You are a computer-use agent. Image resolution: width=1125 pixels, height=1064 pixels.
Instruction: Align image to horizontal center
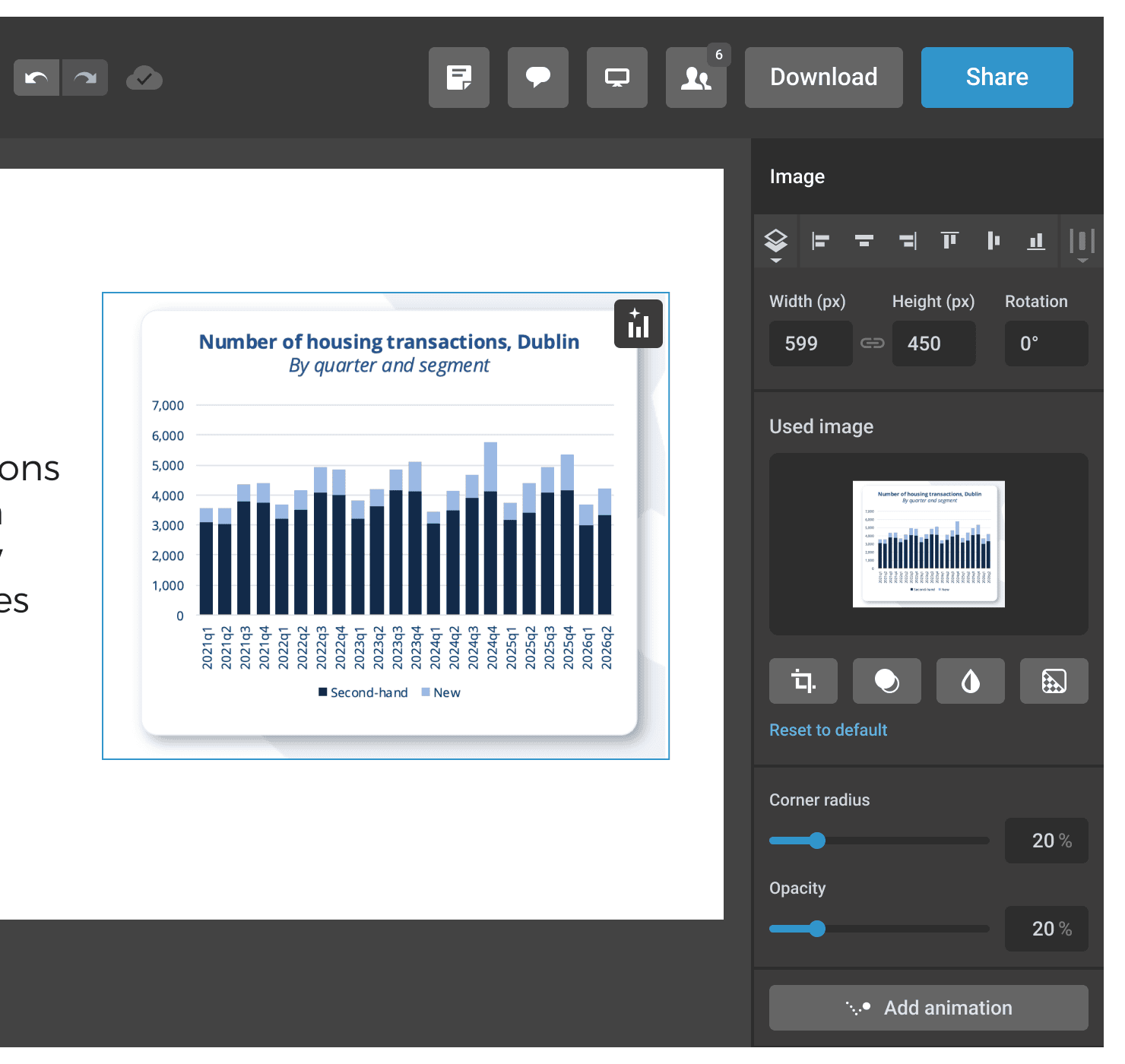(x=864, y=241)
